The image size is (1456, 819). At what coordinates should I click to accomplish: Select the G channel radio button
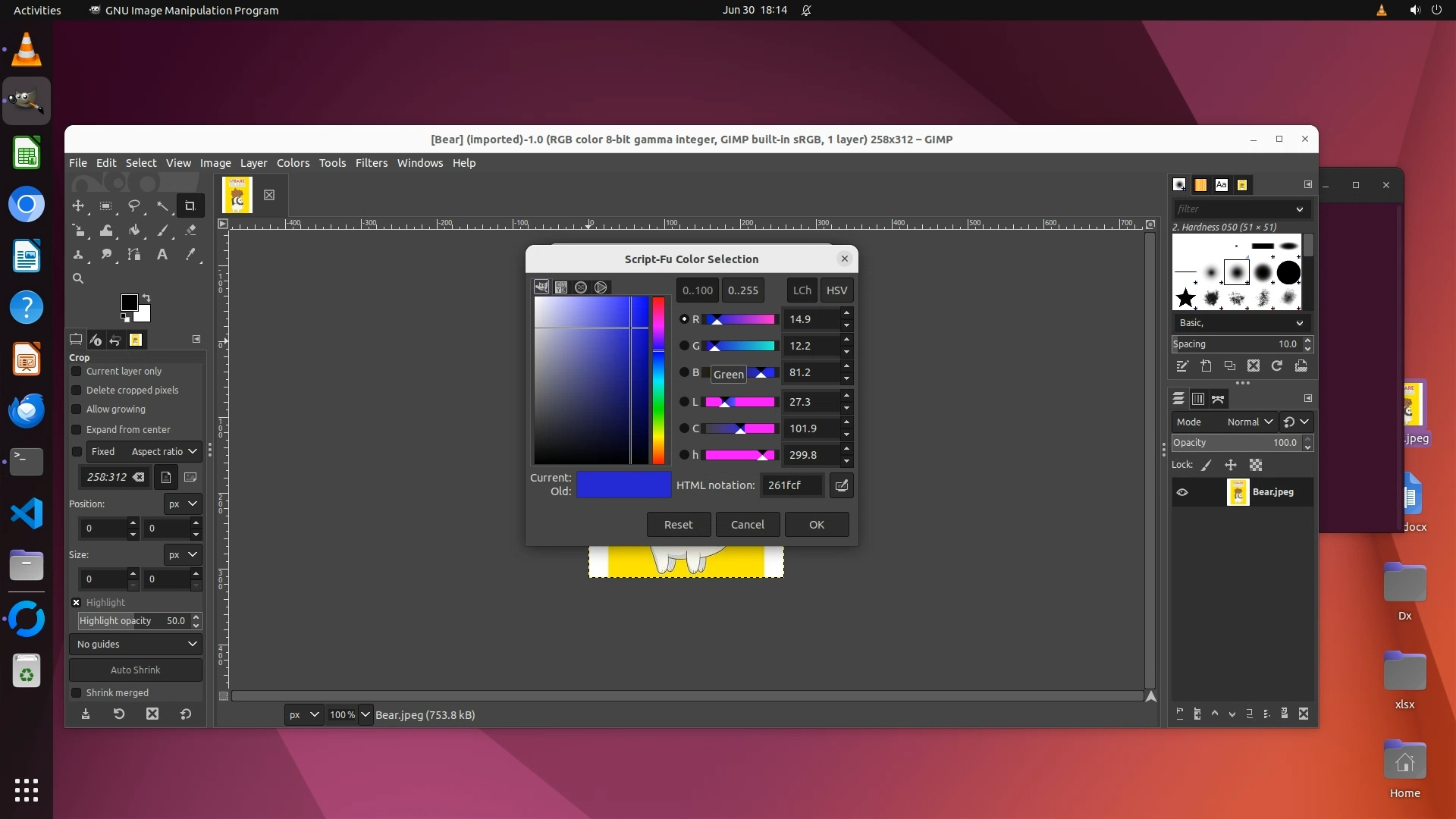684,346
